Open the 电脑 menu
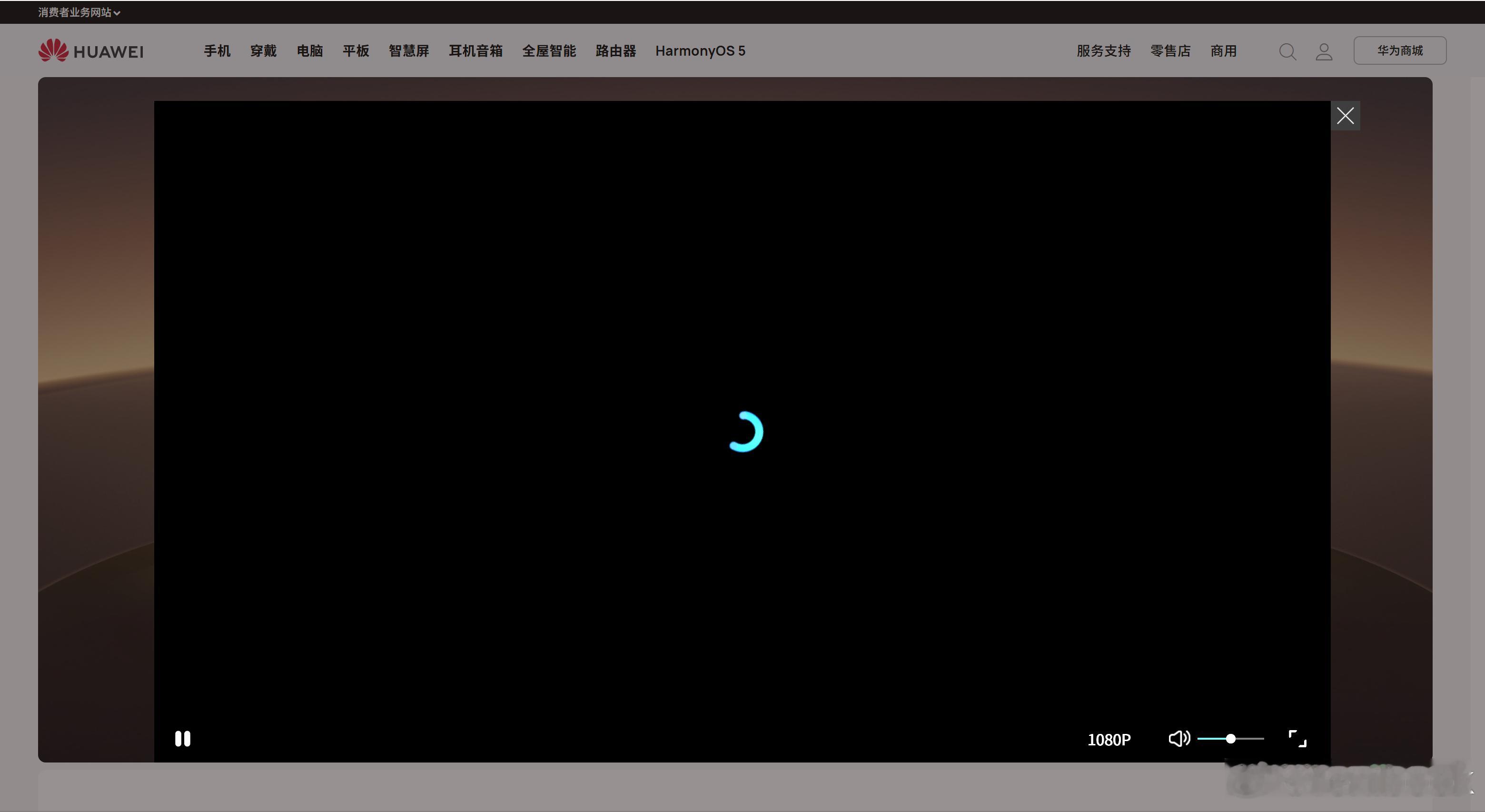The width and height of the screenshot is (1485, 812). click(309, 51)
